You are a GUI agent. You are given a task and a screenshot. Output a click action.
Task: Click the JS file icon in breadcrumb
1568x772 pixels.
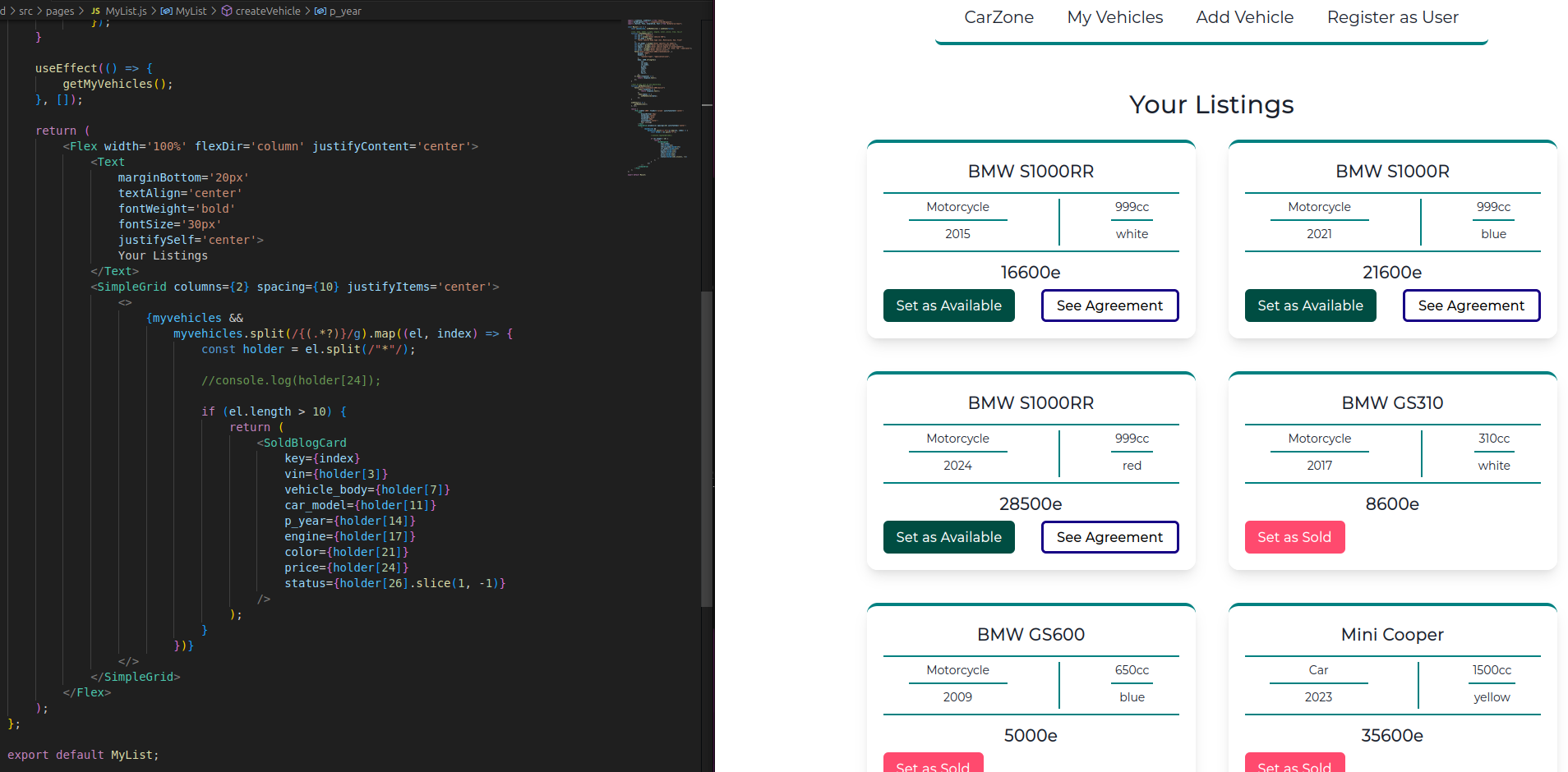click(96, 11)
